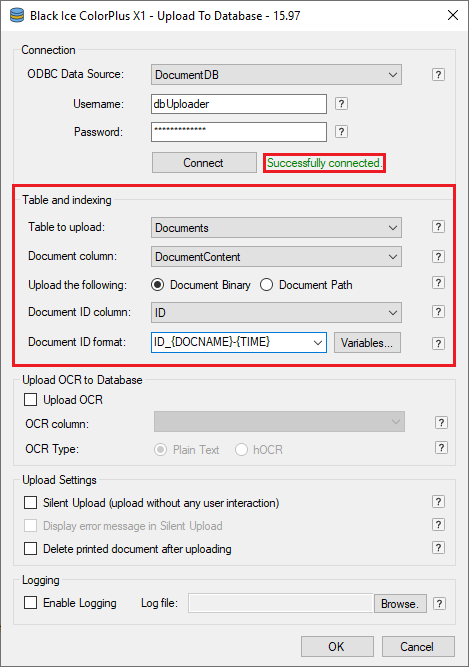The width and height of the screenshot is (469, 667).
Task: Click help icon beside ODBC Data Source
Action: tap(438, 74)
